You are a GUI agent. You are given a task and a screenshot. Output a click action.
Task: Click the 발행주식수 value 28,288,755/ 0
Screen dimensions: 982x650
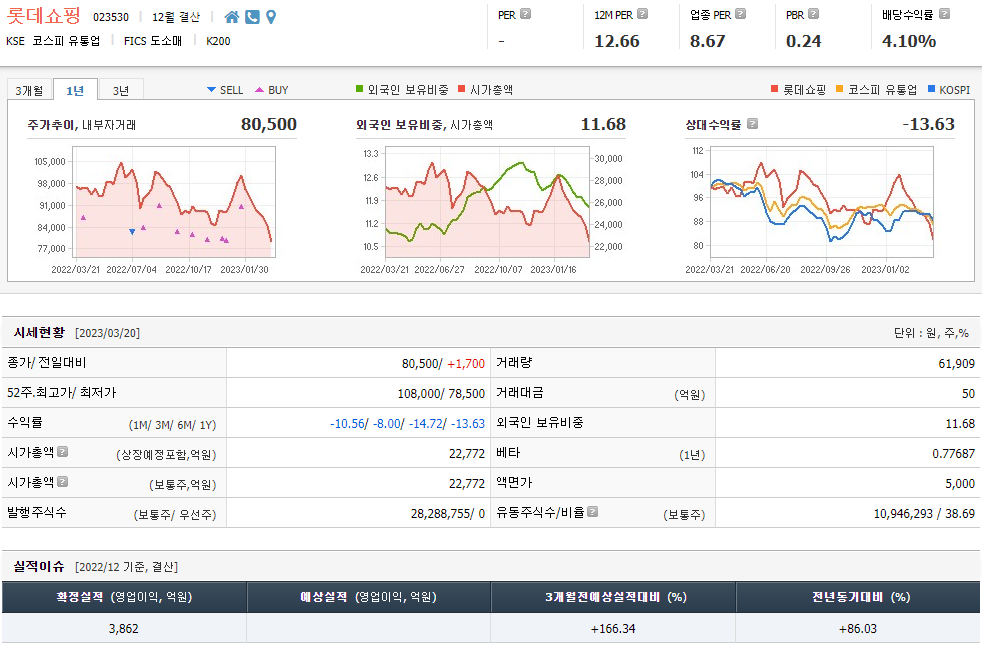(x=448, y=513)
